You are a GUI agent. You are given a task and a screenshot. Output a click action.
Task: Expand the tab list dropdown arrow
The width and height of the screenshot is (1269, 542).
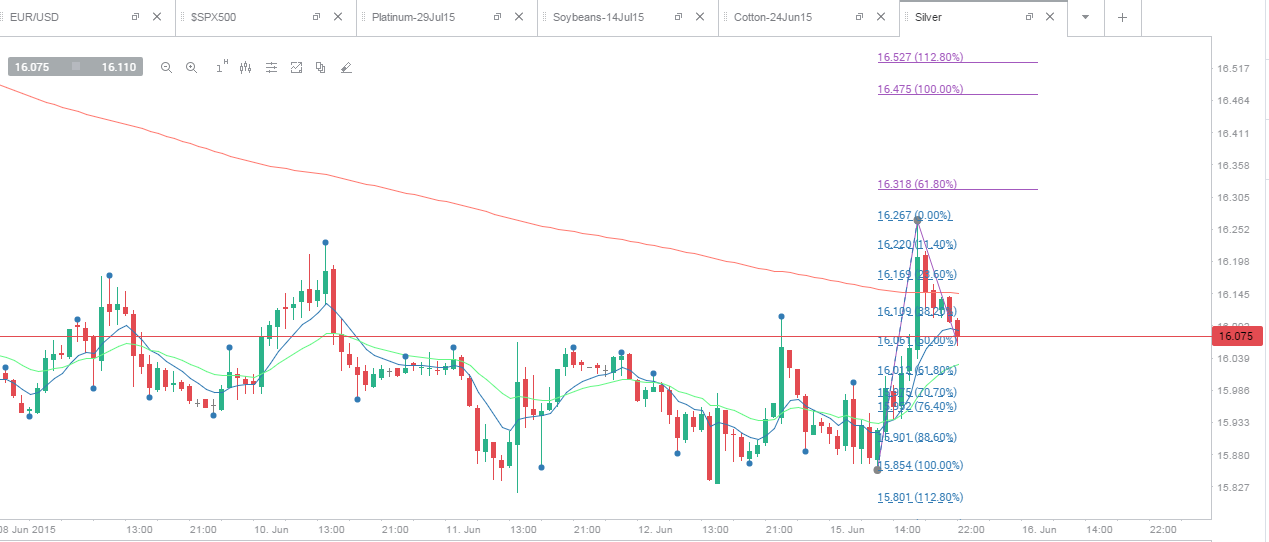coord(1085,17)
